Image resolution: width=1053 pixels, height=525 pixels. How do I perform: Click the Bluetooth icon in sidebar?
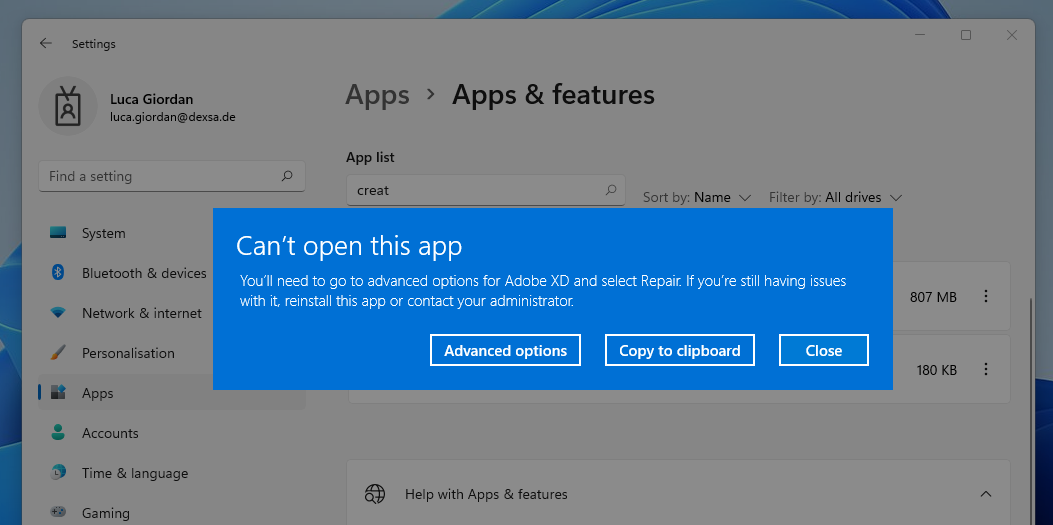click(58, 273)
